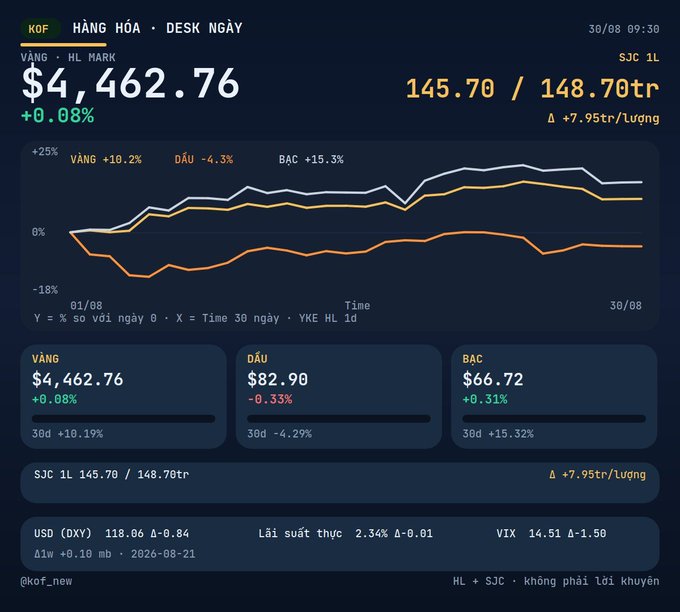
Task: Click the large $4,462.76 gold price
Action: pyautogui.click(x=130, y=84)
